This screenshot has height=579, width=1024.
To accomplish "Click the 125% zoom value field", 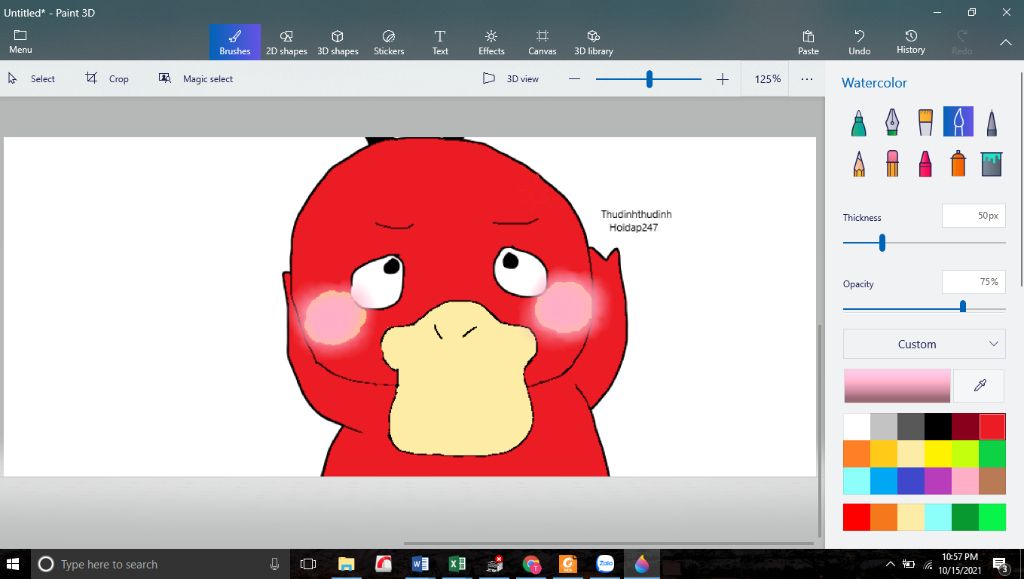I will pyautogui.click(x=767, y=79).
